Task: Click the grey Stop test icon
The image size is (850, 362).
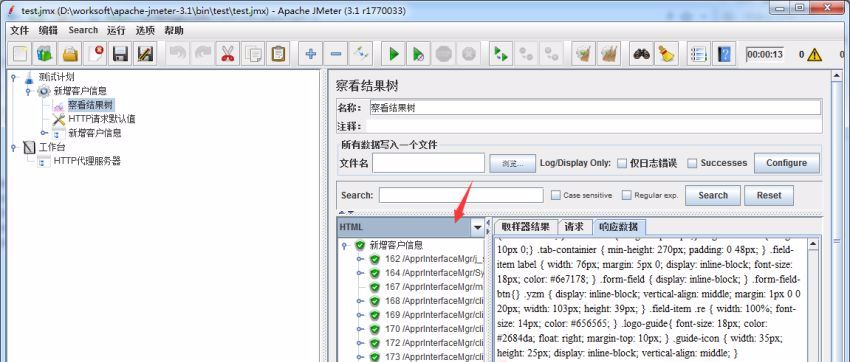Action: (x=443, y=54)
